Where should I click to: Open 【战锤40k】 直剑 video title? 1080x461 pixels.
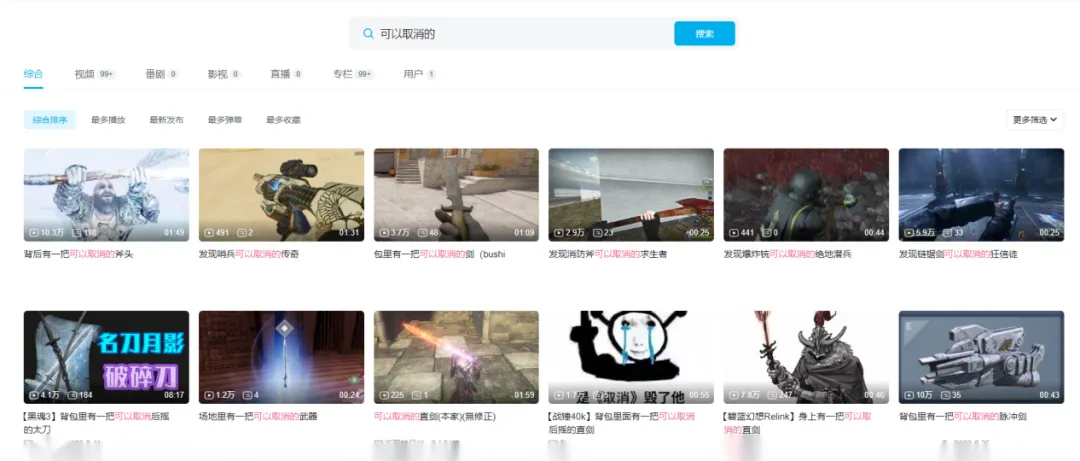point(621,422)
